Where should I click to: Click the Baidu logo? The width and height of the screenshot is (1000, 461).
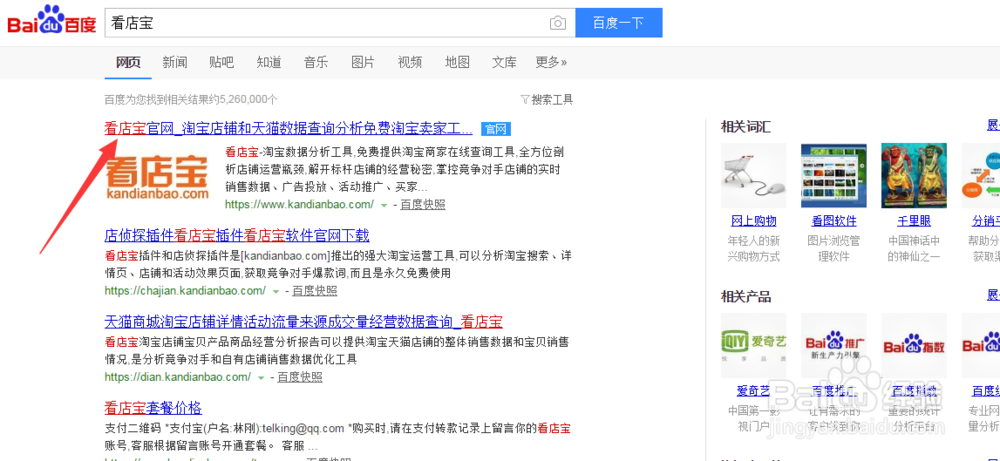[52, 22]
